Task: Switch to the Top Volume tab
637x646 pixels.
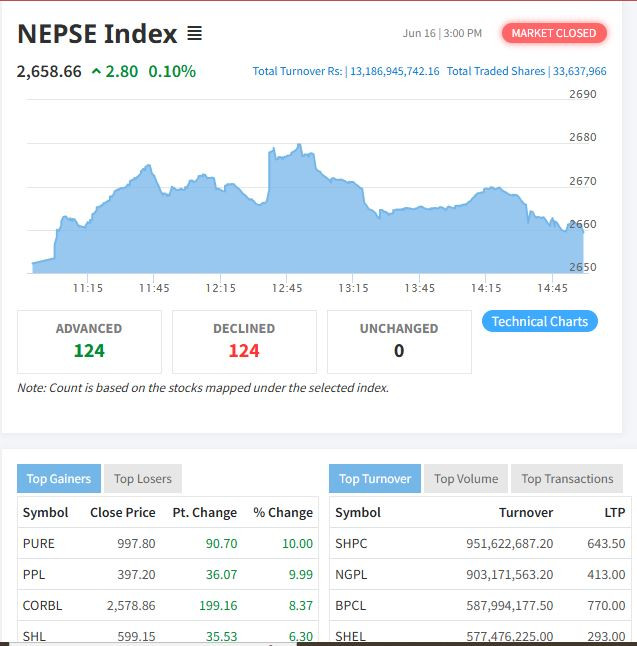Action: 466,479
